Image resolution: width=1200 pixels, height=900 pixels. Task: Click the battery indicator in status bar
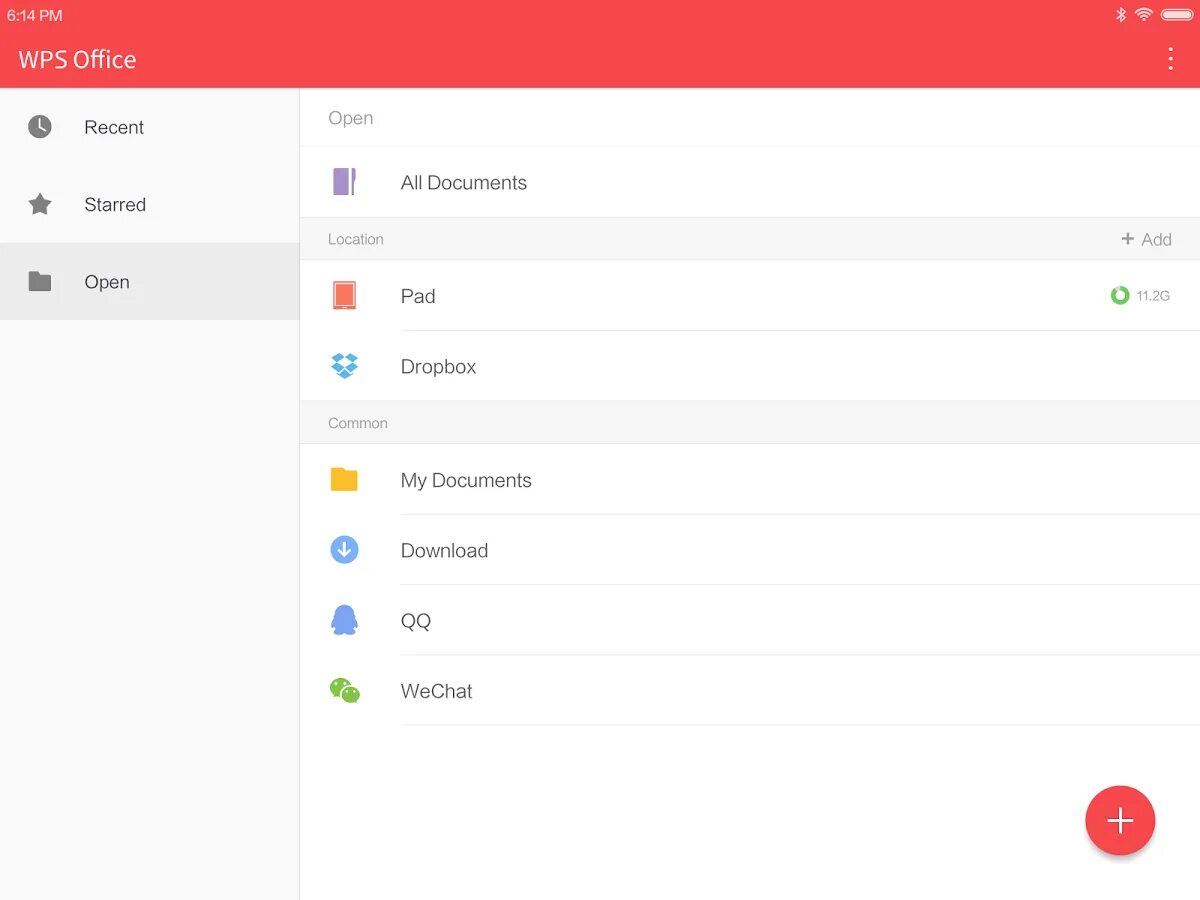pyautogui.click(x=1176, y=15)
